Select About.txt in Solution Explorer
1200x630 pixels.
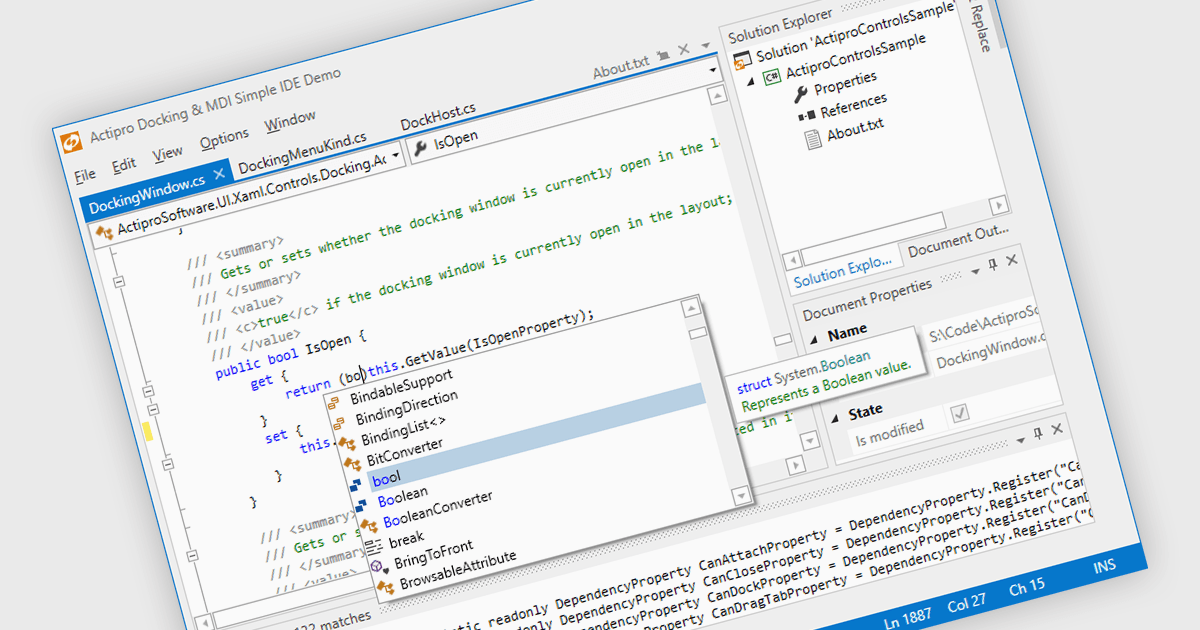point(855,131)
